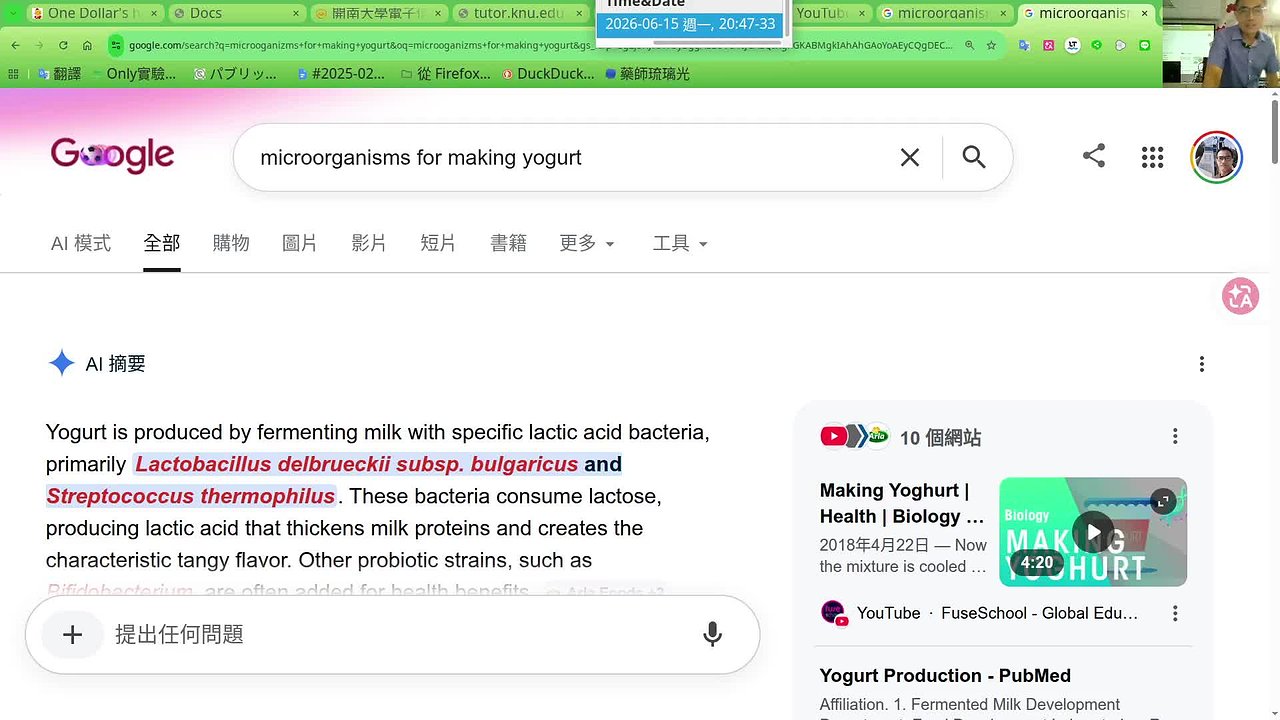Switch to 影片 videos tab

tap(369, 243)
